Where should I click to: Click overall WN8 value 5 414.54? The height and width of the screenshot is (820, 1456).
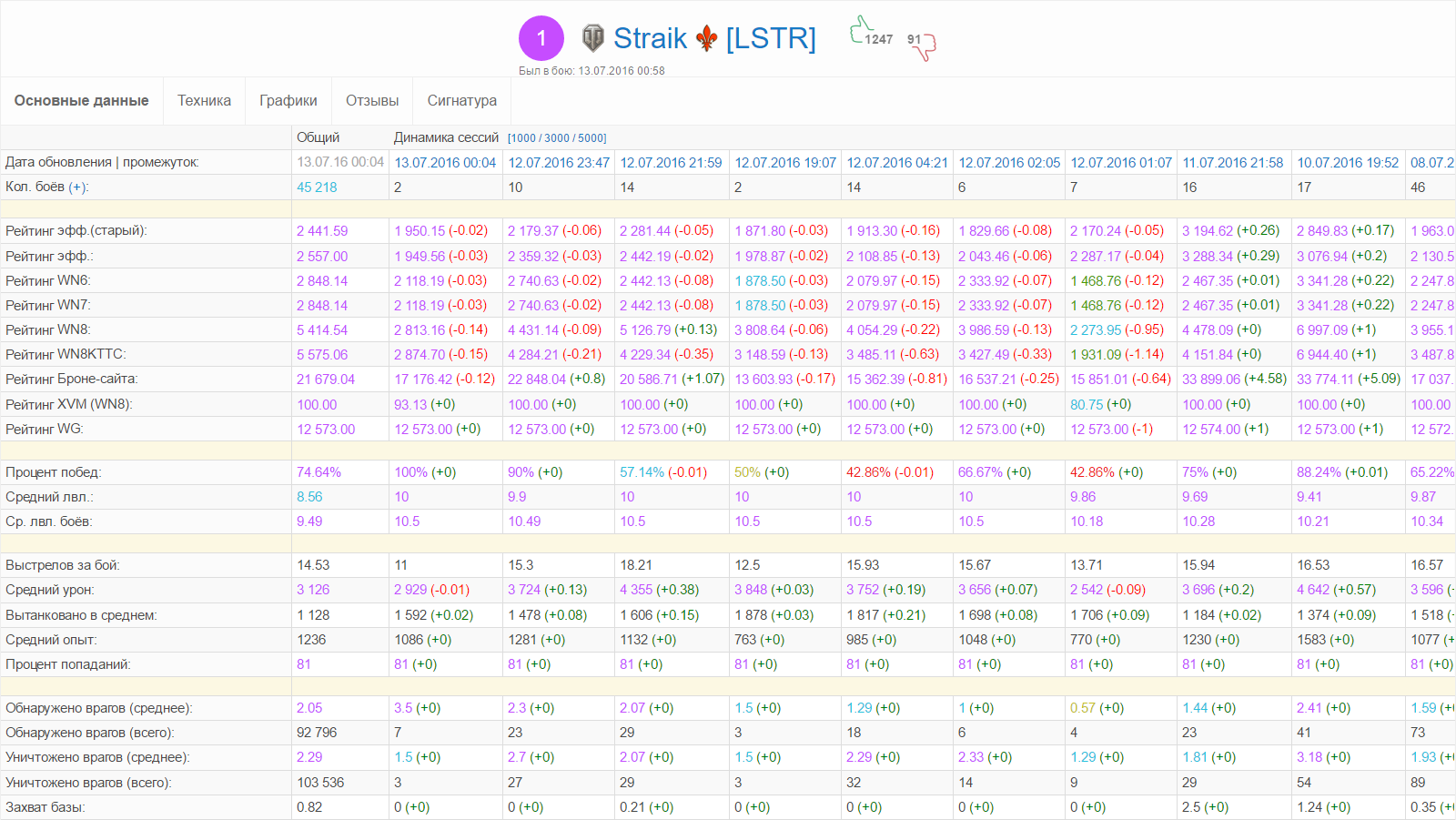322,329
